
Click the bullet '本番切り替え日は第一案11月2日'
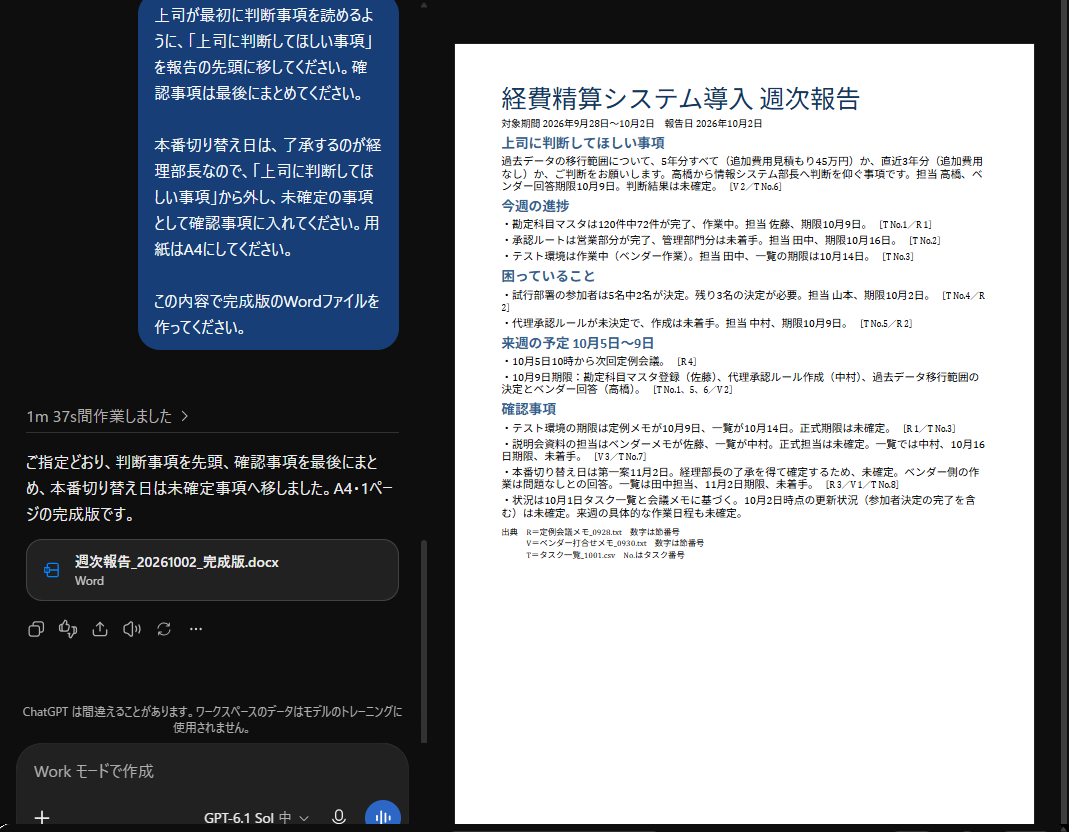click(740, 478)
